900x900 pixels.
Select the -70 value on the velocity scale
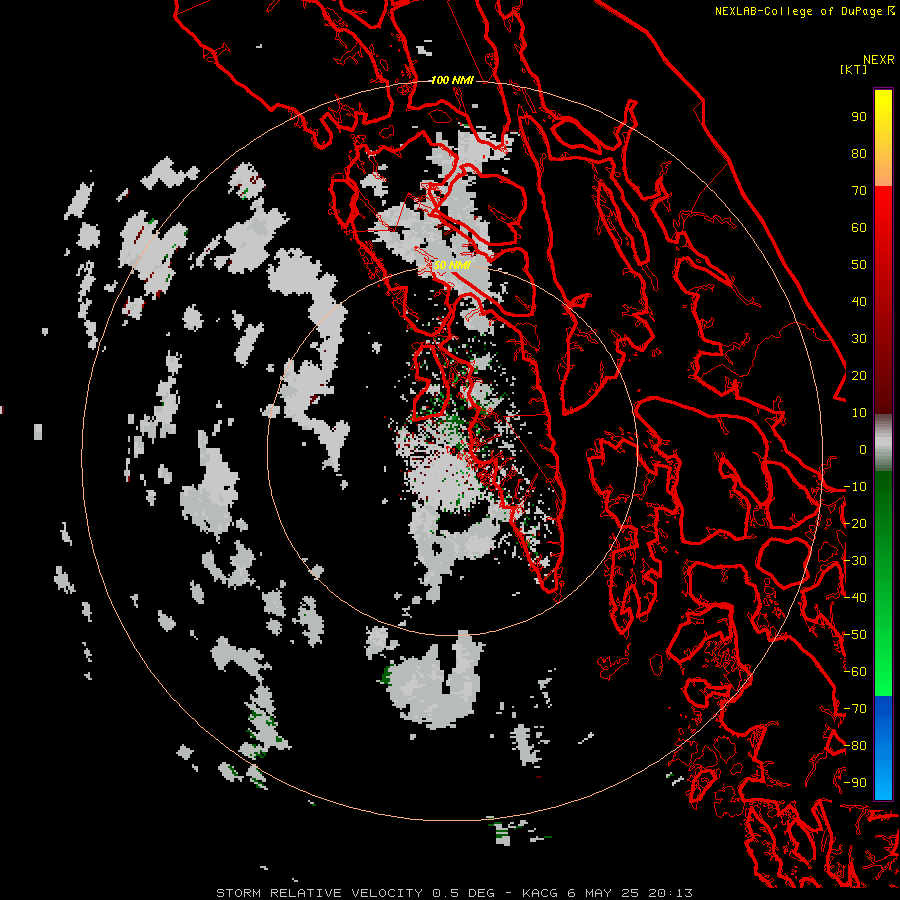855,709
